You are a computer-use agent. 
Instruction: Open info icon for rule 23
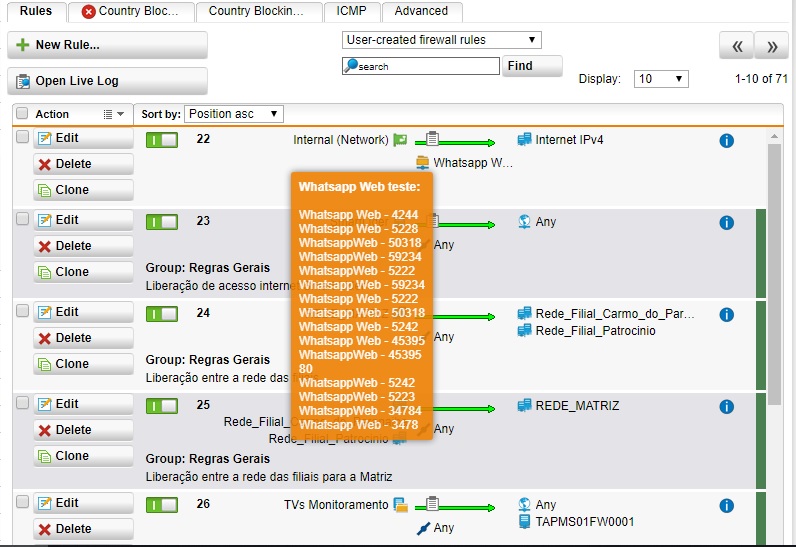726,223
